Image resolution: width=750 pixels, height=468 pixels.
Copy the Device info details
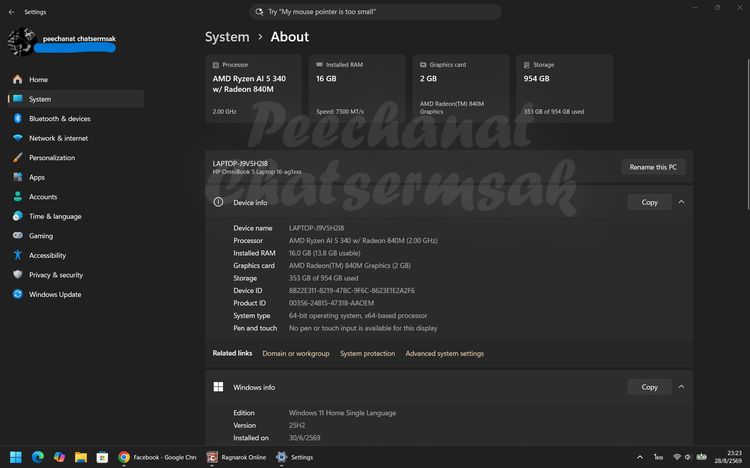[649, 202]
